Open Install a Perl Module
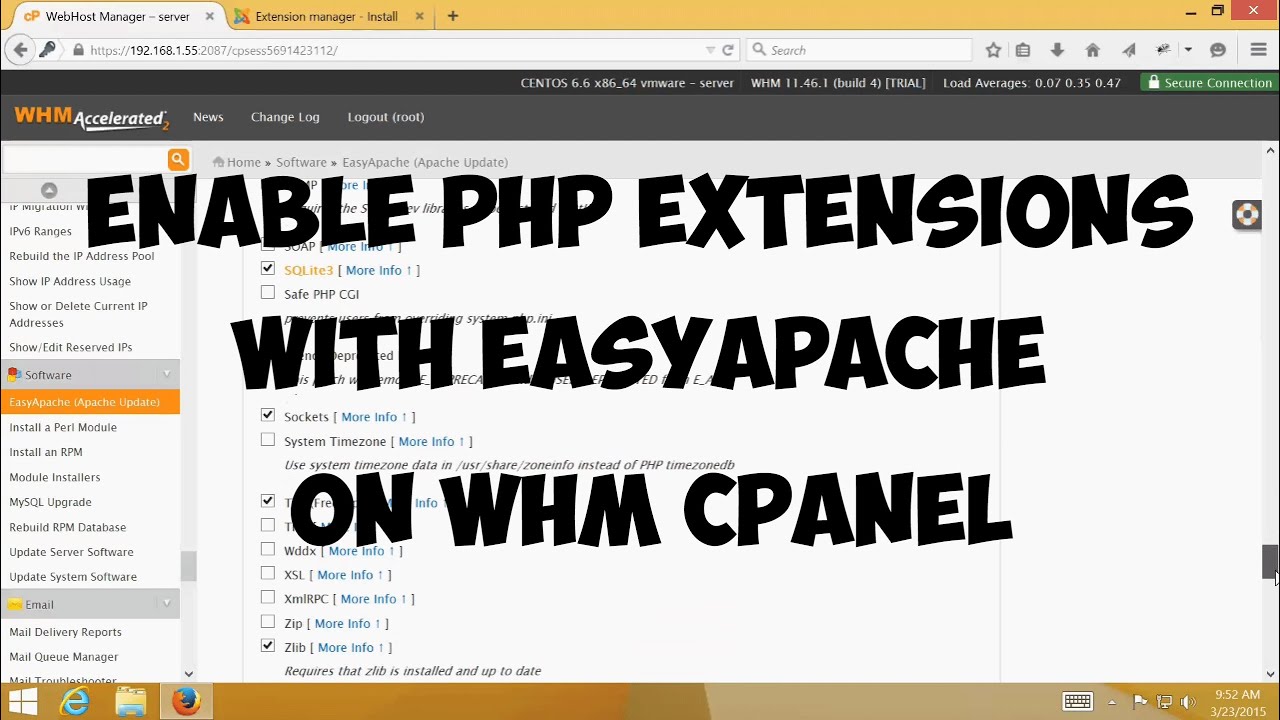The width and height of the screenshot is (1280, 720). [x=63, y=427]
